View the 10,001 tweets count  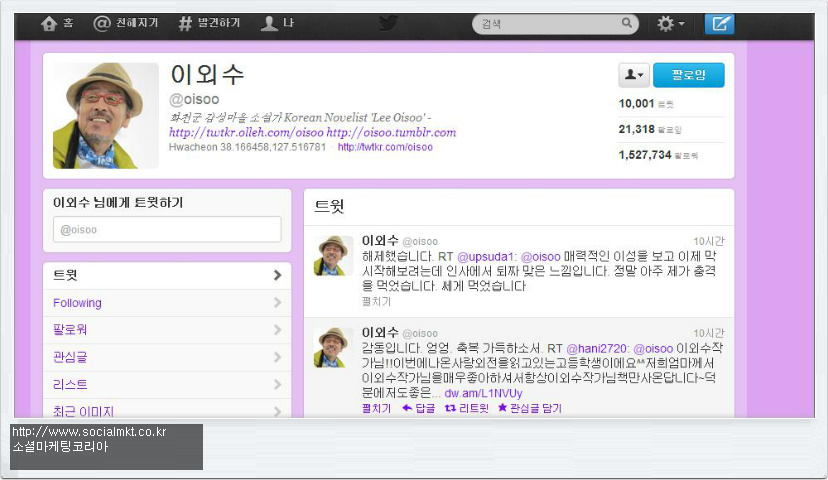pos(646,103)
